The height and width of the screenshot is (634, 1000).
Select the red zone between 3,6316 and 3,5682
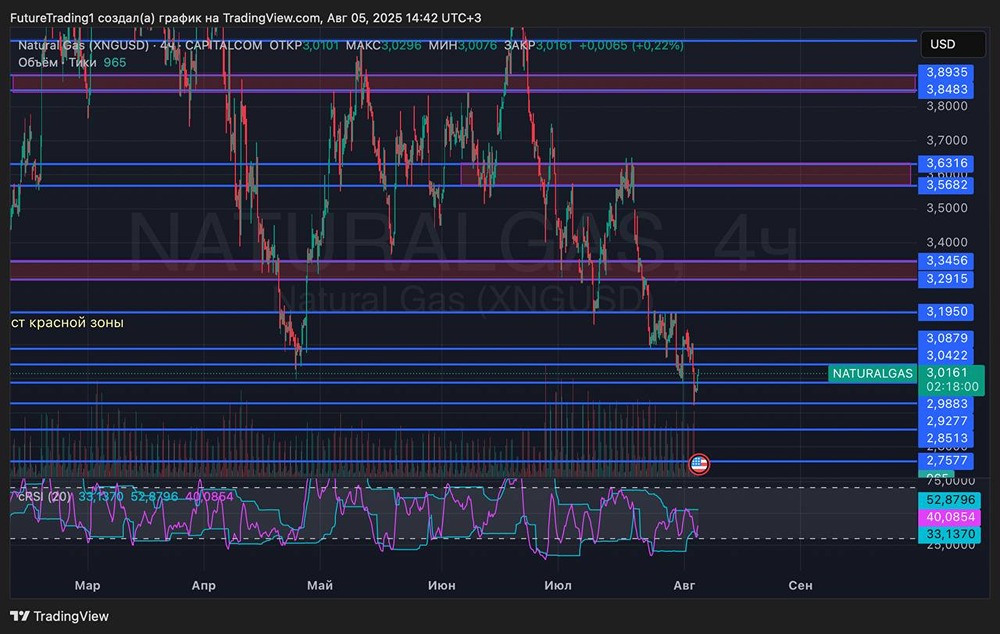pos(685,174)
